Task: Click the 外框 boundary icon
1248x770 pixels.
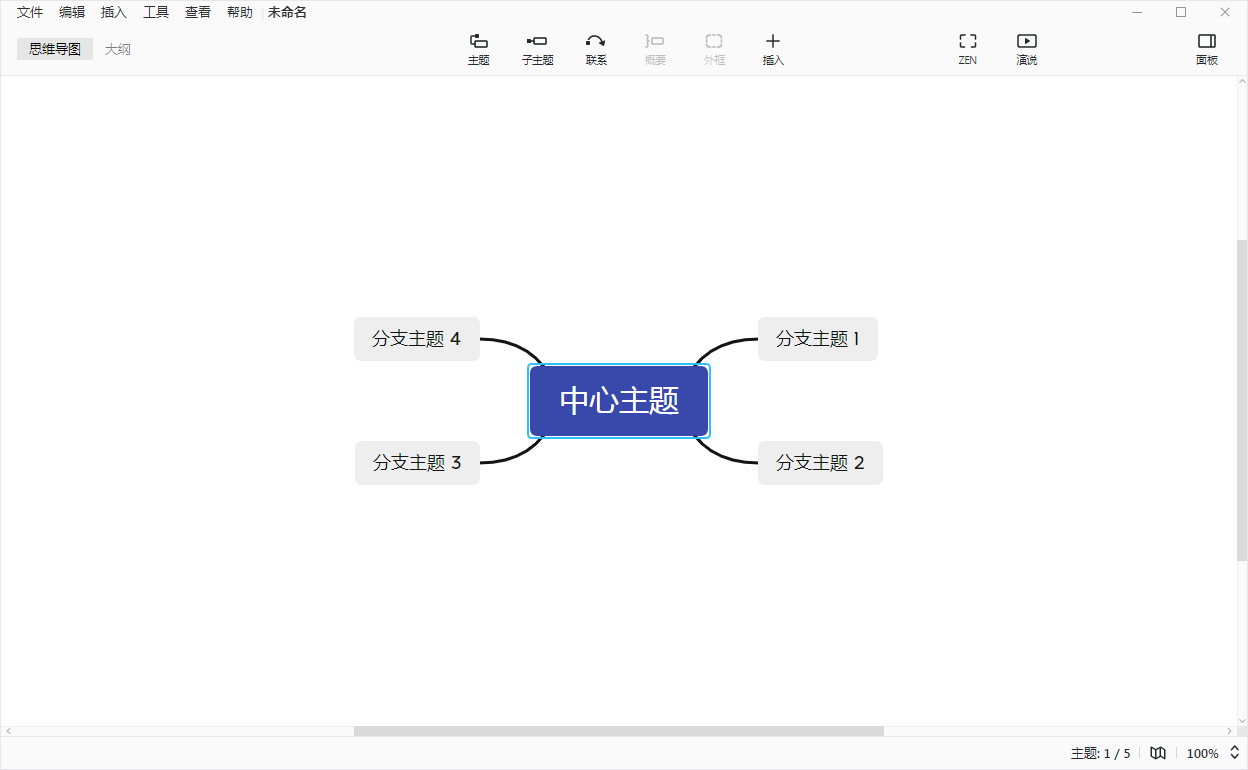Action: click(714, 49)
